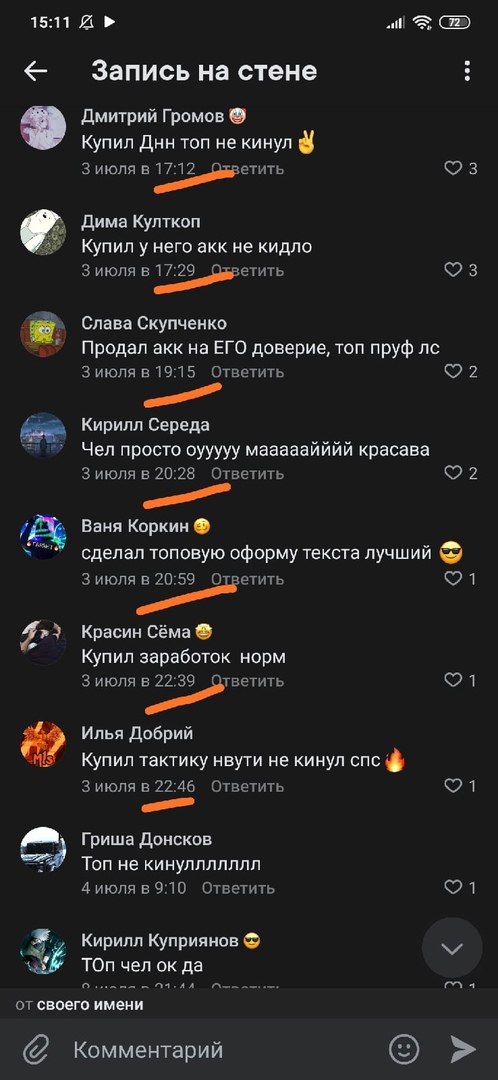Viewport: 498px width, 1080px height.
Task: Open Кирилл Куприянов's profile name
Action: point(160,940)
